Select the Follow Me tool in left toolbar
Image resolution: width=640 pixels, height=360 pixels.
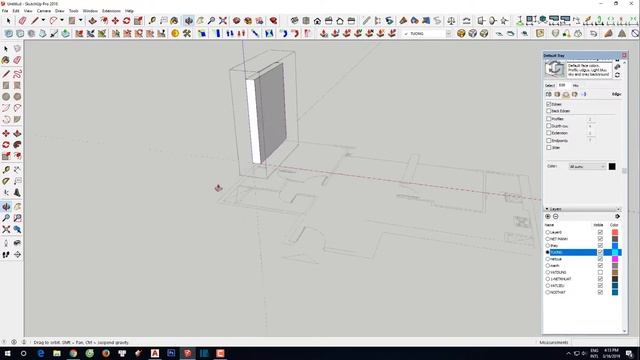pos(17,145)
